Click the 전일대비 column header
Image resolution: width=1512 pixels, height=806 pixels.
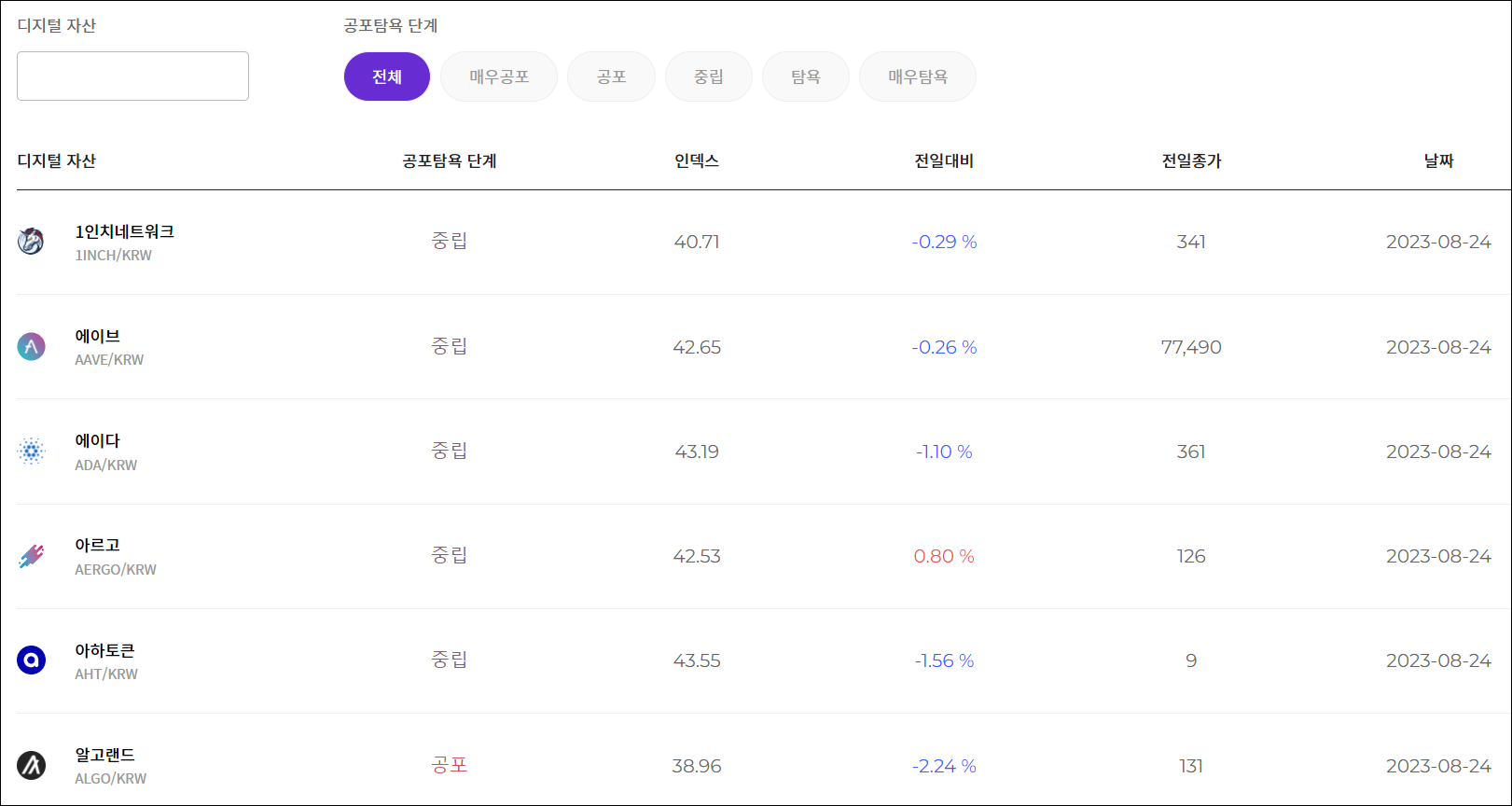tap(944, 160)
